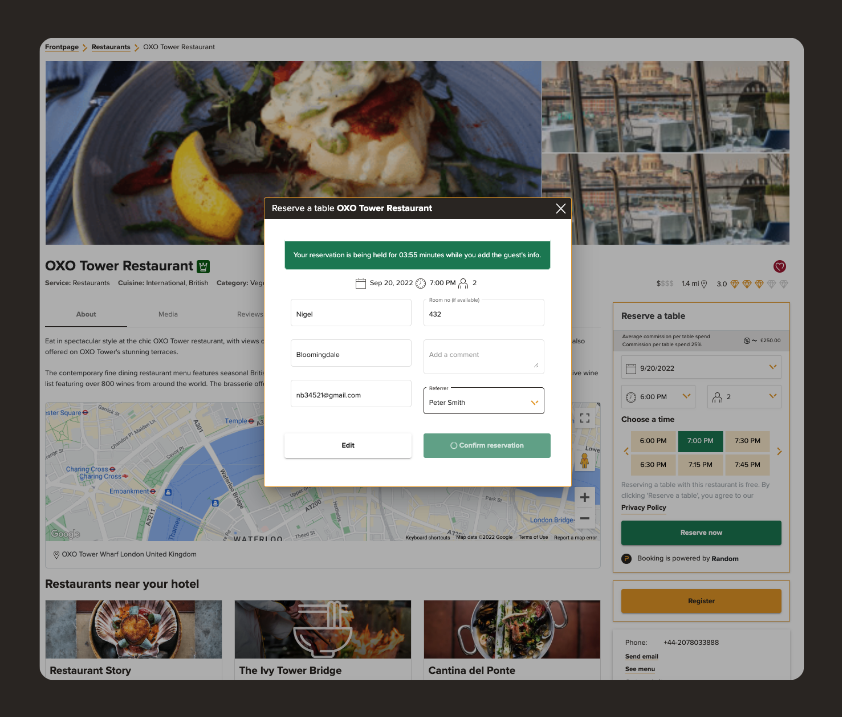Click the Random booking logo icon

tap(626, 559)
